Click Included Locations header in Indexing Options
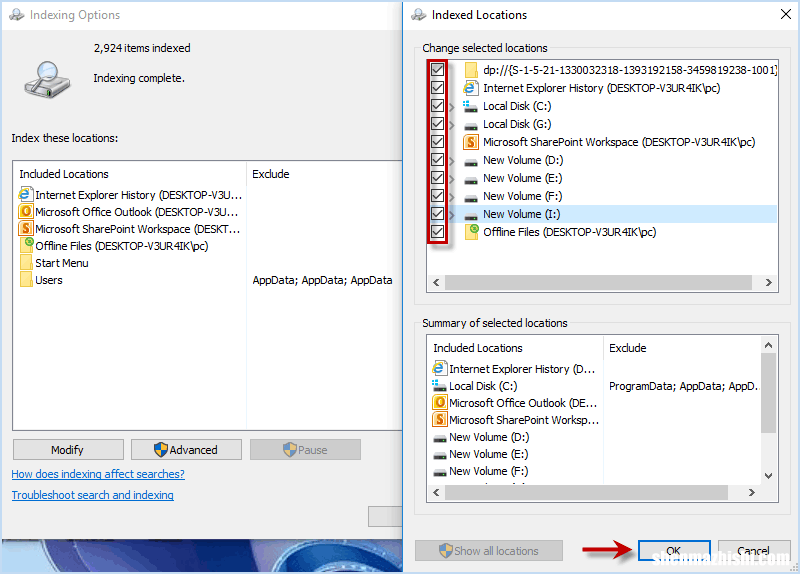This screenshot has width=800, height=574. (64, 174)
